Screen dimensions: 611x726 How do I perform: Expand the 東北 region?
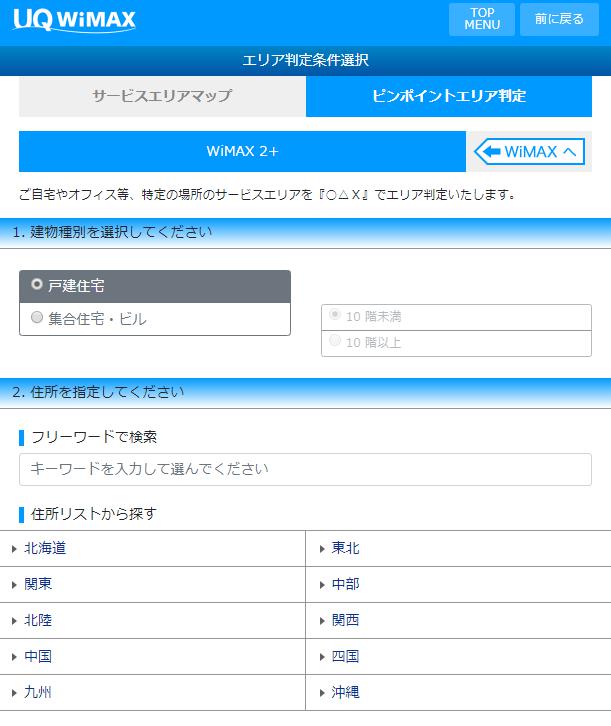click(458, 549)
